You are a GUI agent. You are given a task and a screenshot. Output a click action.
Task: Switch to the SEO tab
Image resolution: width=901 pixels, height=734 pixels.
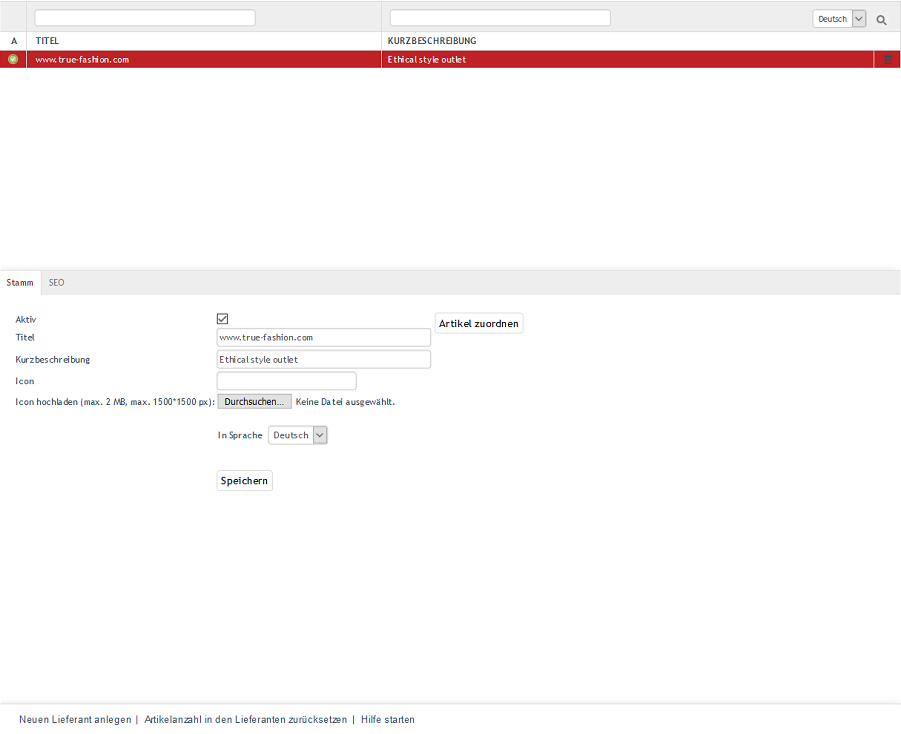point(57,283)
